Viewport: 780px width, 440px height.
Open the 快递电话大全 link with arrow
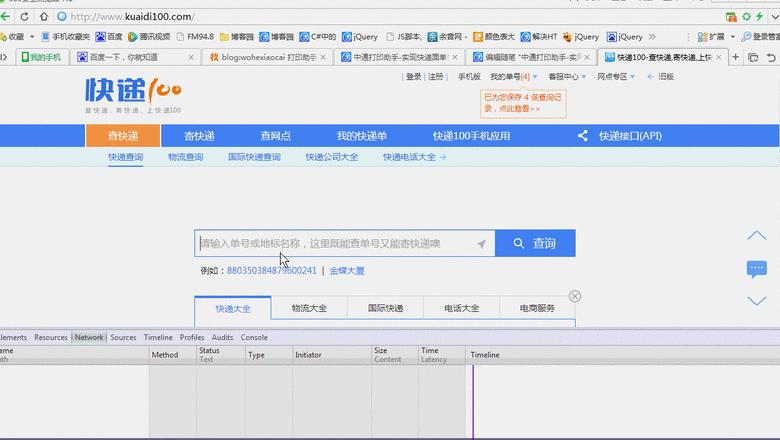414,157
